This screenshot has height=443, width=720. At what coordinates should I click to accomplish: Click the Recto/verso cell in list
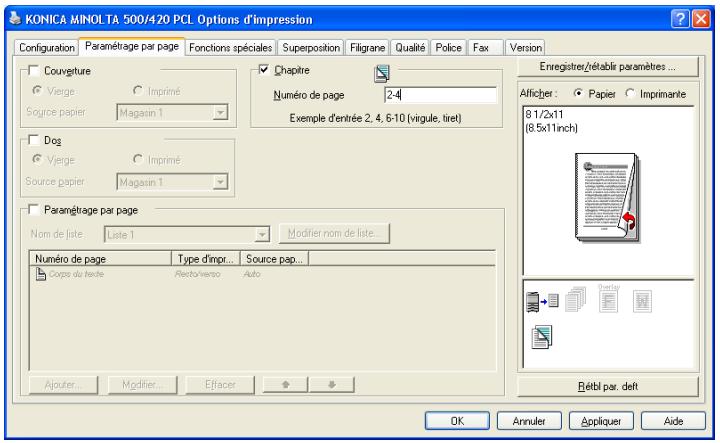(197, 274)
